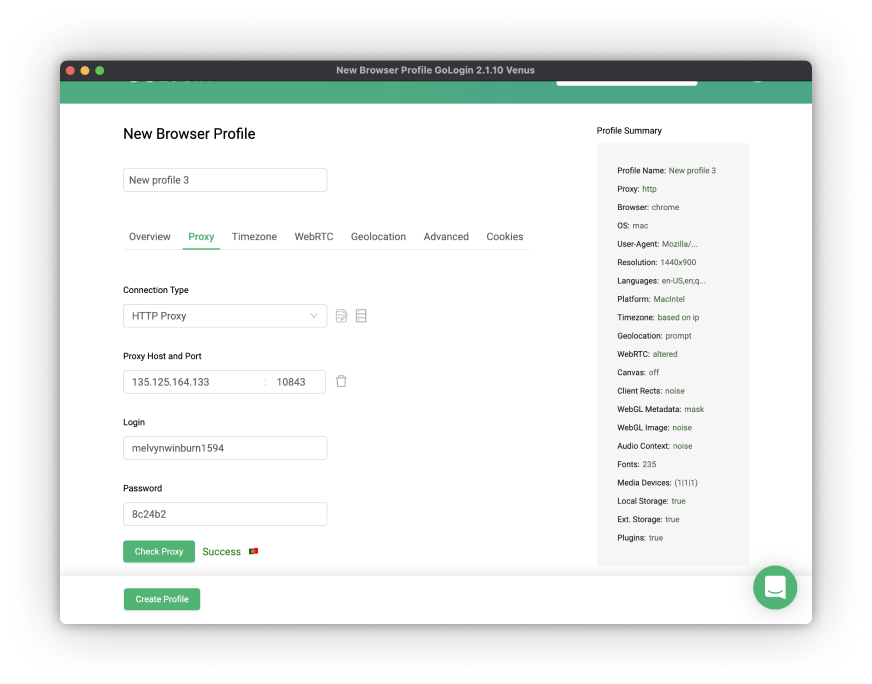Click the Login label above the username field

click(x=134, y=422)
